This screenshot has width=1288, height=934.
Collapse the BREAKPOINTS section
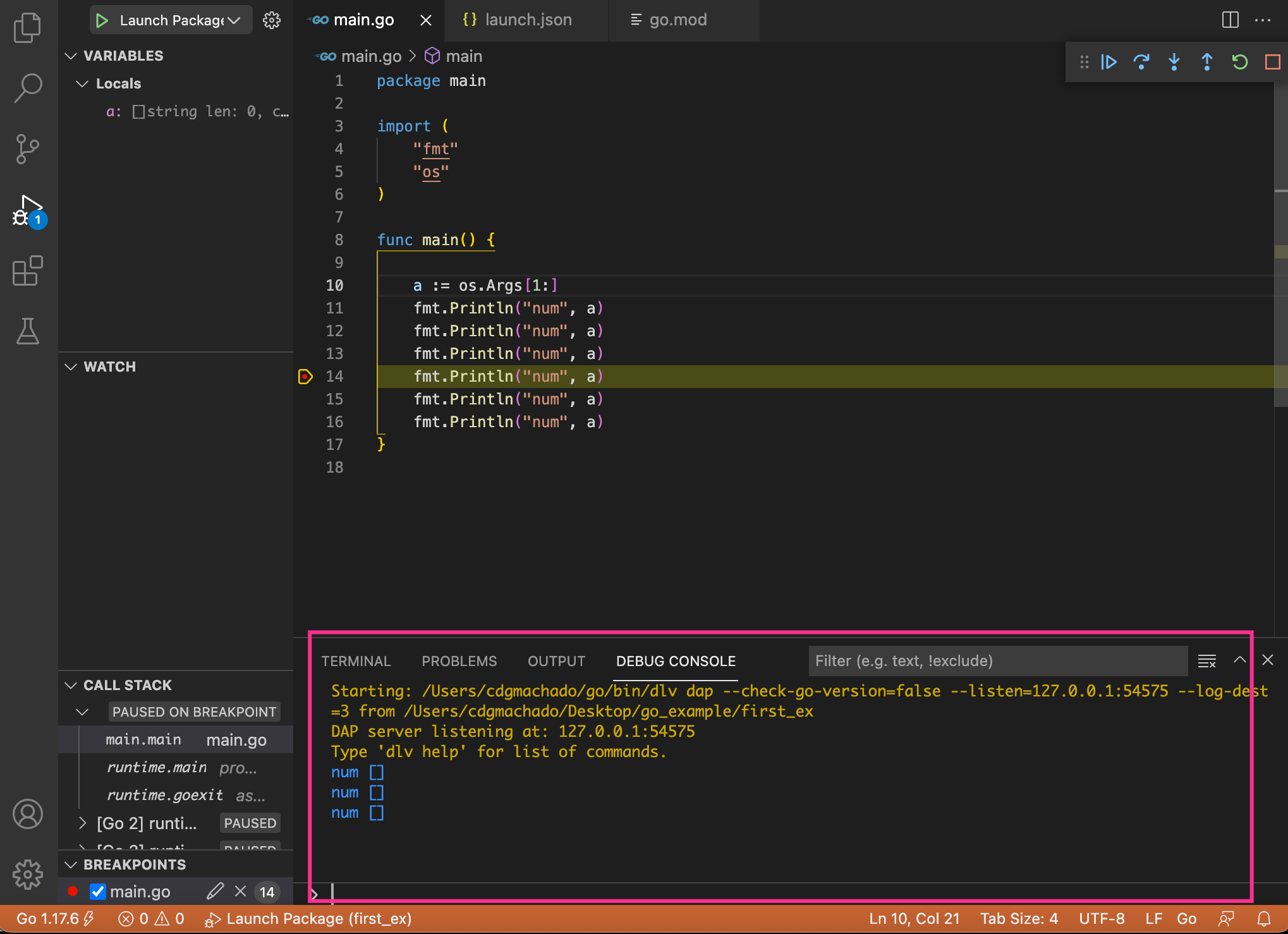click(71, 865)
